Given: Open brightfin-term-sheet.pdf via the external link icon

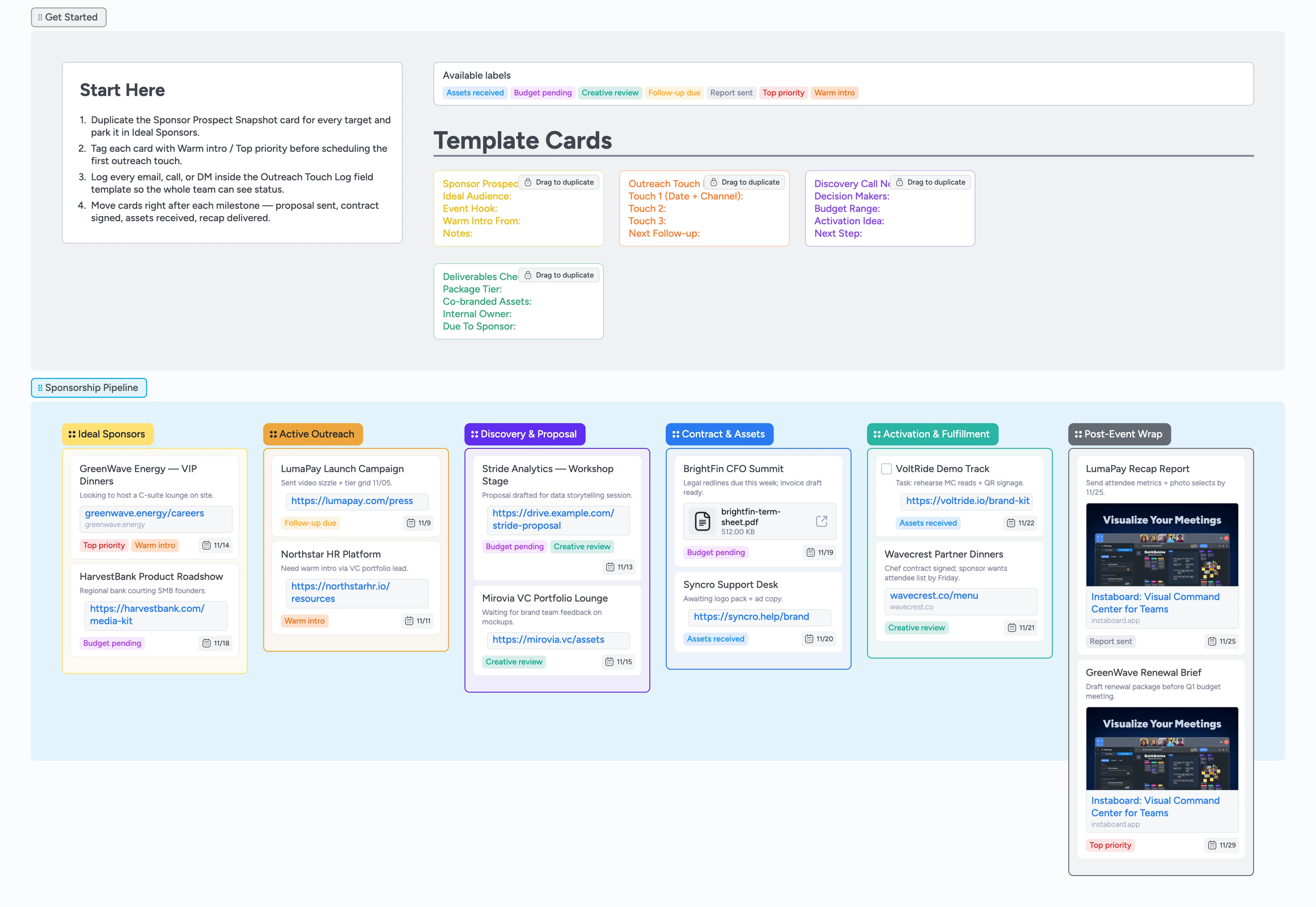Looking at the screenshot, I should [821, 520].
